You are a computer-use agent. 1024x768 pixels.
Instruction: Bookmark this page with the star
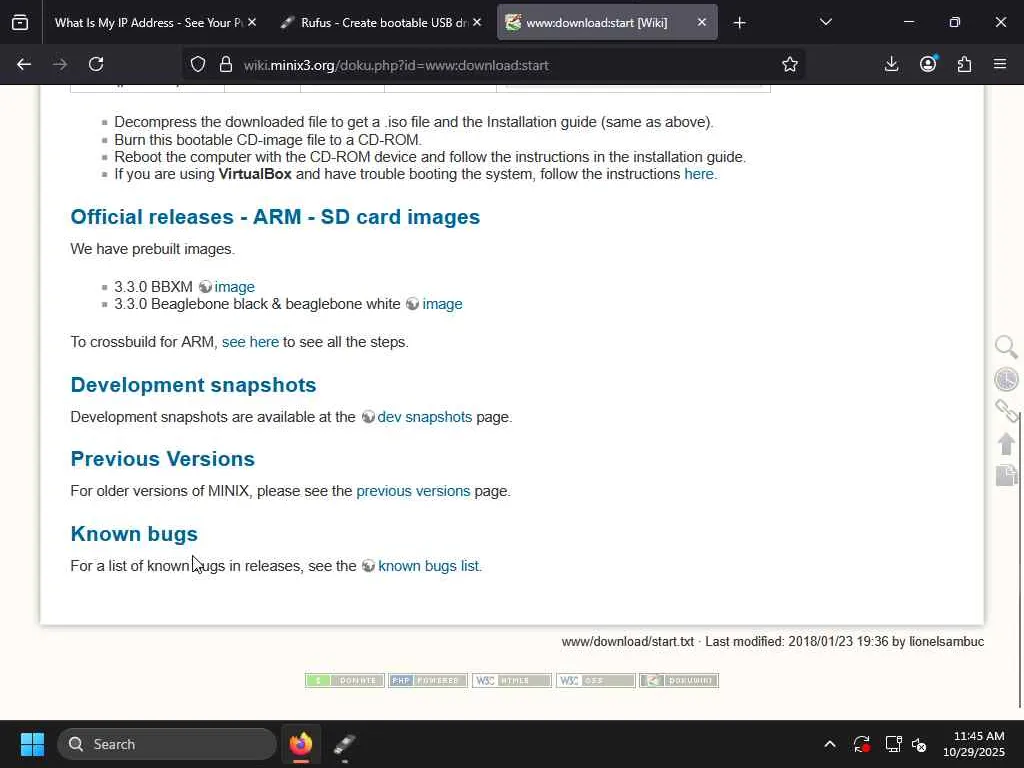790,64
